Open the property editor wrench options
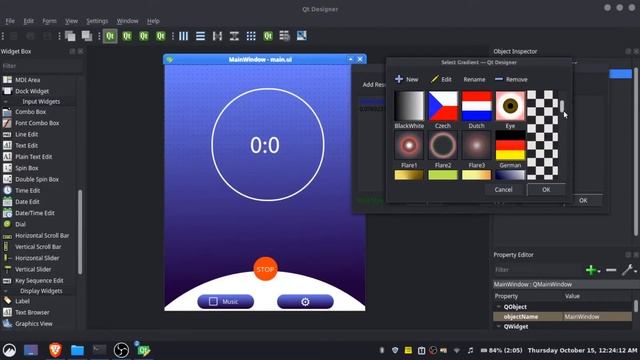 point(628,270)
